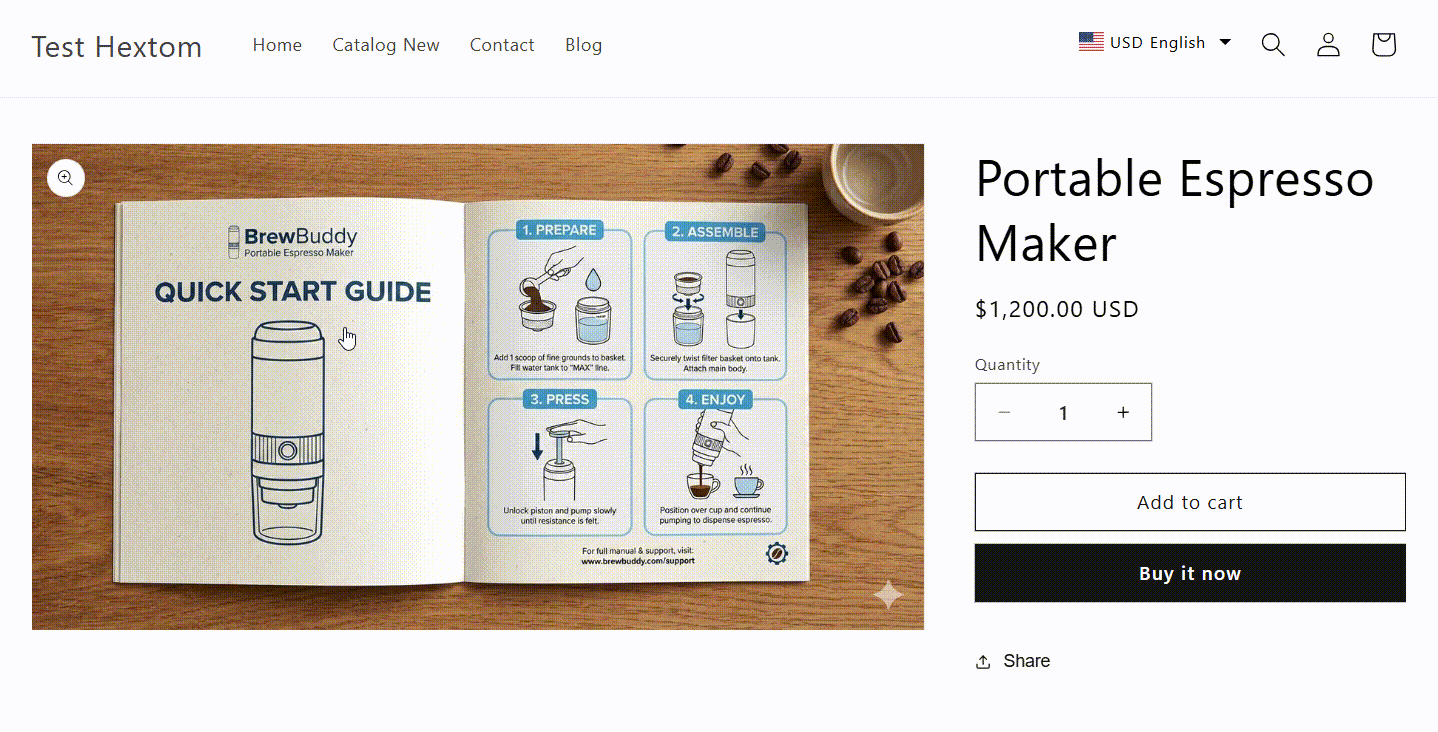
Task: Click the US flag currency icon
Action: coord(1091,42)
